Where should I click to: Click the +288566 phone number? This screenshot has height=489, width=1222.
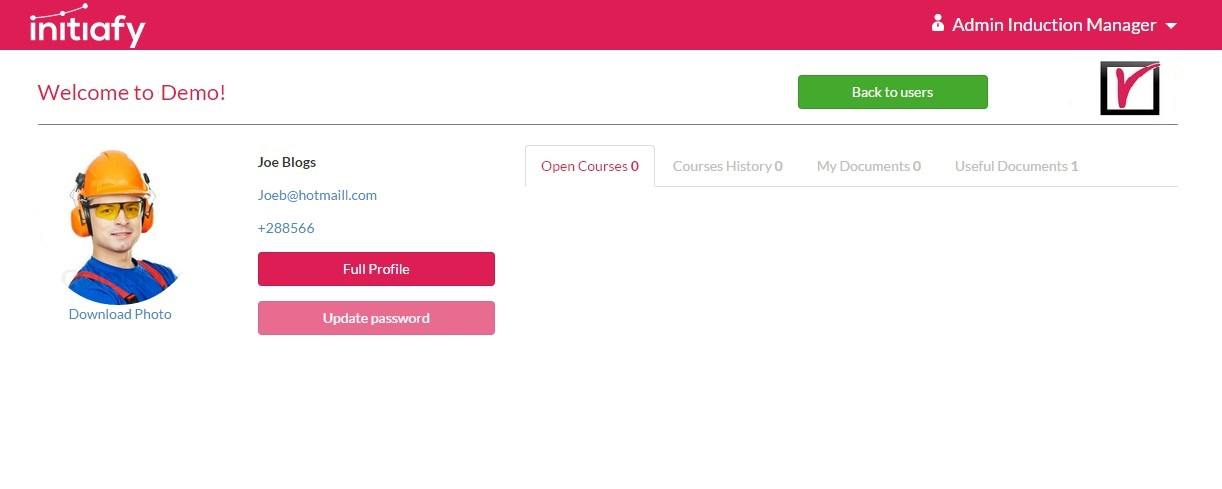click(x=286, y=228)
